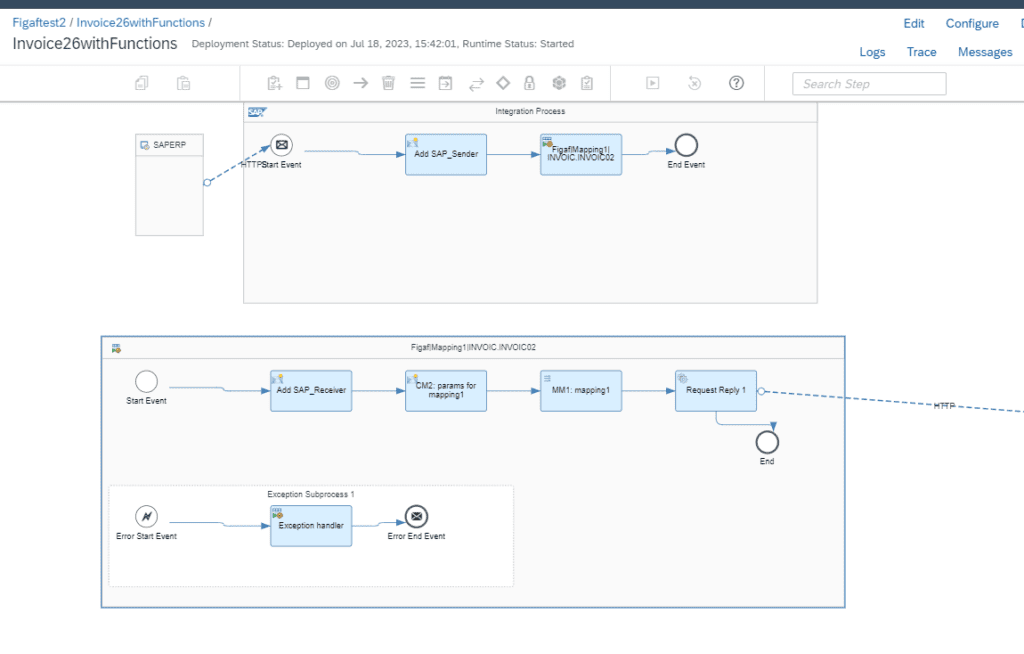
Task: Open the Persistence cube icon
Action: [559, 83]
